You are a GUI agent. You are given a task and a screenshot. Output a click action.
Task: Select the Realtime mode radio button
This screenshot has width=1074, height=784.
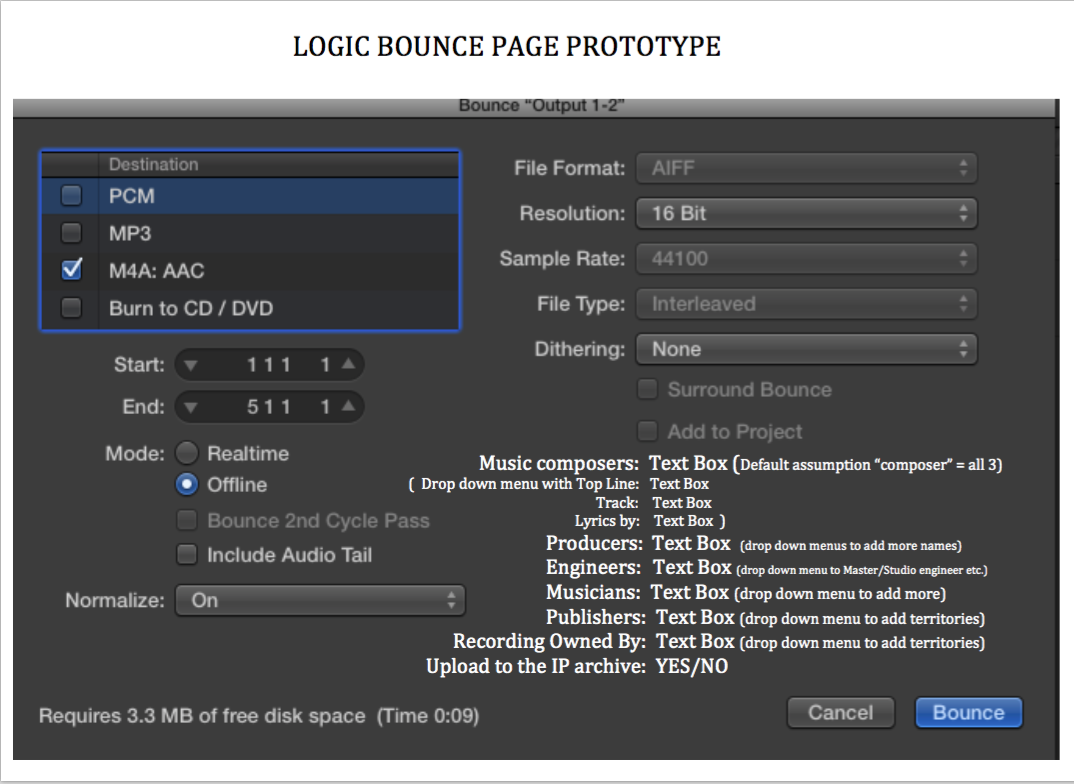point(187,453)
